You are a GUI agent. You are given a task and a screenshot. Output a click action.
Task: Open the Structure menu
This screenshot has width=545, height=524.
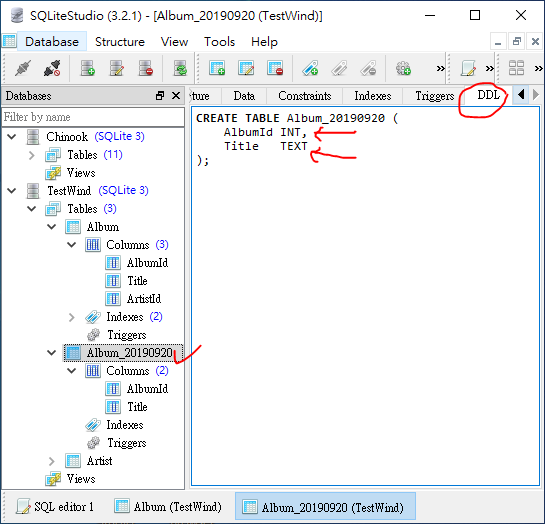point(120,42)
